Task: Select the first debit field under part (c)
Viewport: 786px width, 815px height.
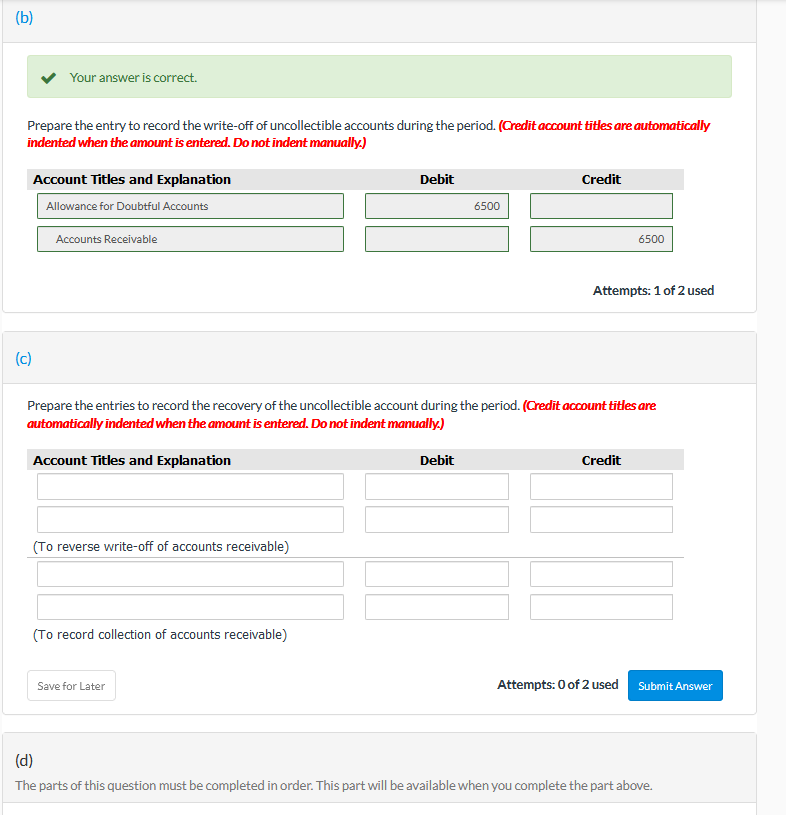Action: tap(437, 486)
